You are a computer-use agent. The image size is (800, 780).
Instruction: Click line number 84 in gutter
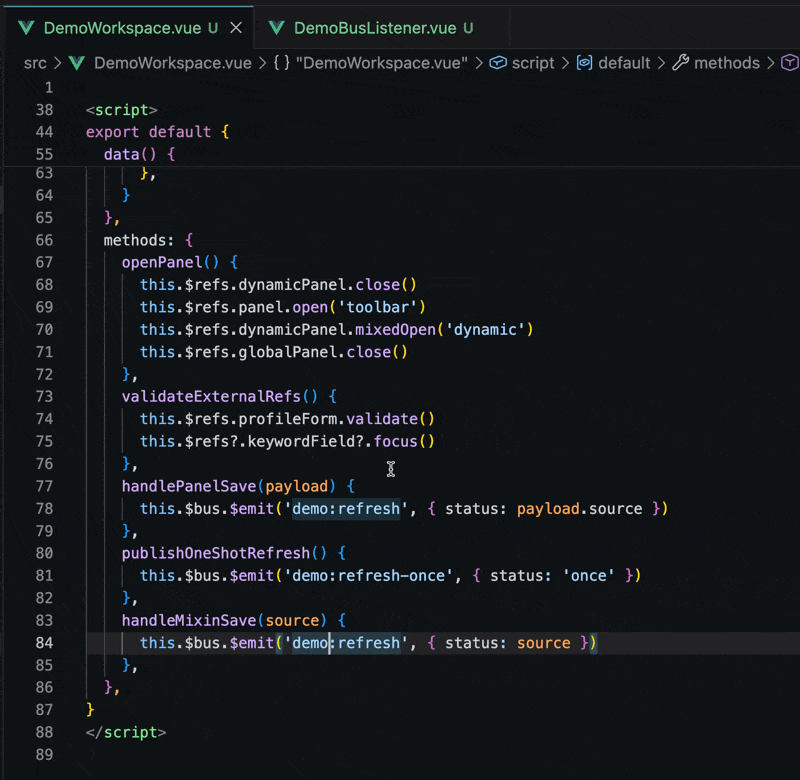coord(44,643)
